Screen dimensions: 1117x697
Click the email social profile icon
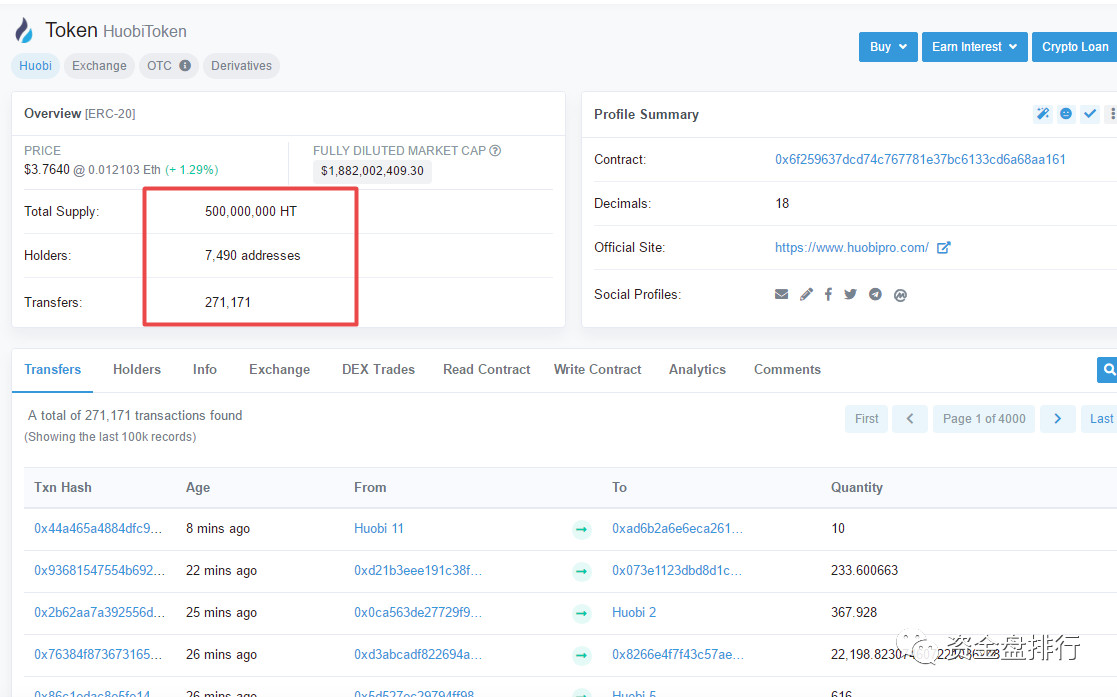pyautogui.click(x=781, y=295)
